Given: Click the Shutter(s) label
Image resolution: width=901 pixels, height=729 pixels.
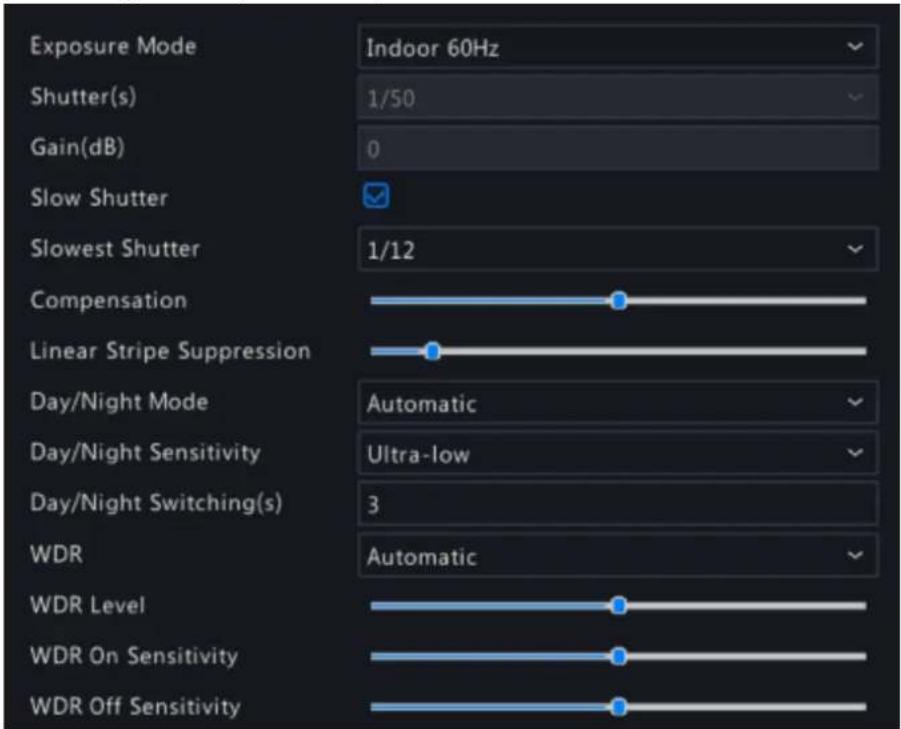Looking at the screenshot, I should 83,97.
